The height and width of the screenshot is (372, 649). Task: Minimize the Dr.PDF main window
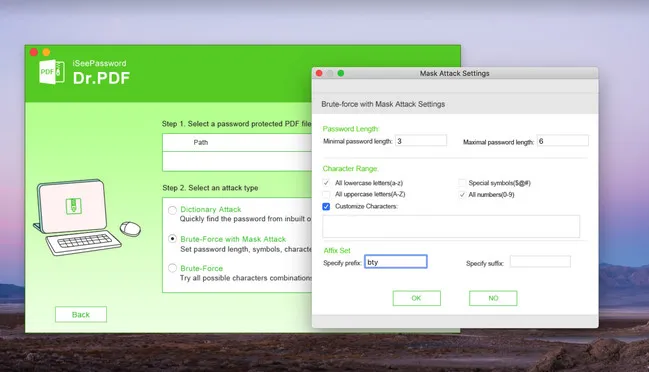pos(46,52)
